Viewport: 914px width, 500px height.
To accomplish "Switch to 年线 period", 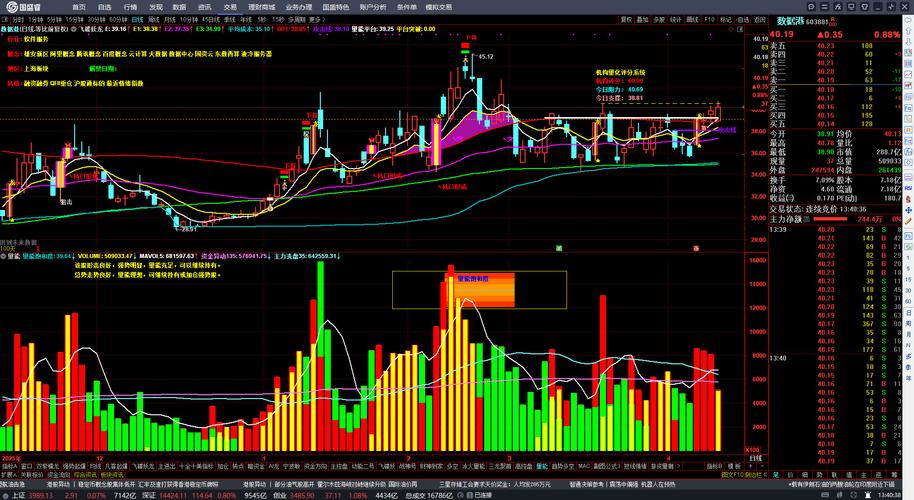I will (246, 19).
